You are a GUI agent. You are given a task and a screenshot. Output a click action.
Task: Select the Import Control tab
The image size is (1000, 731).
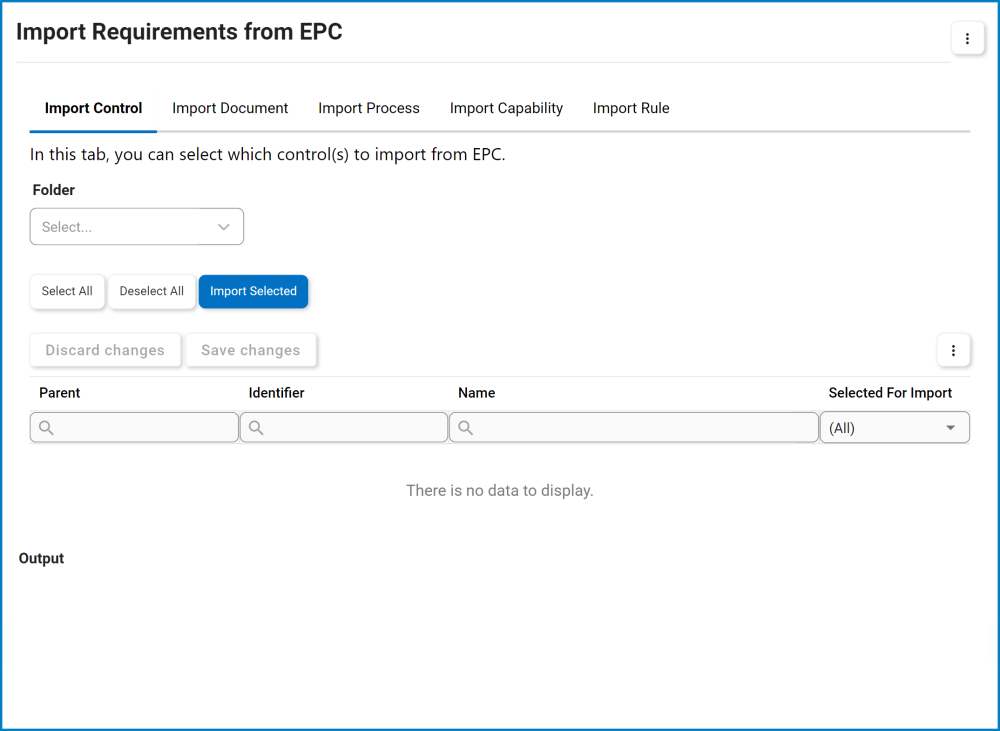pyautogui.click(x=93, y=108)
